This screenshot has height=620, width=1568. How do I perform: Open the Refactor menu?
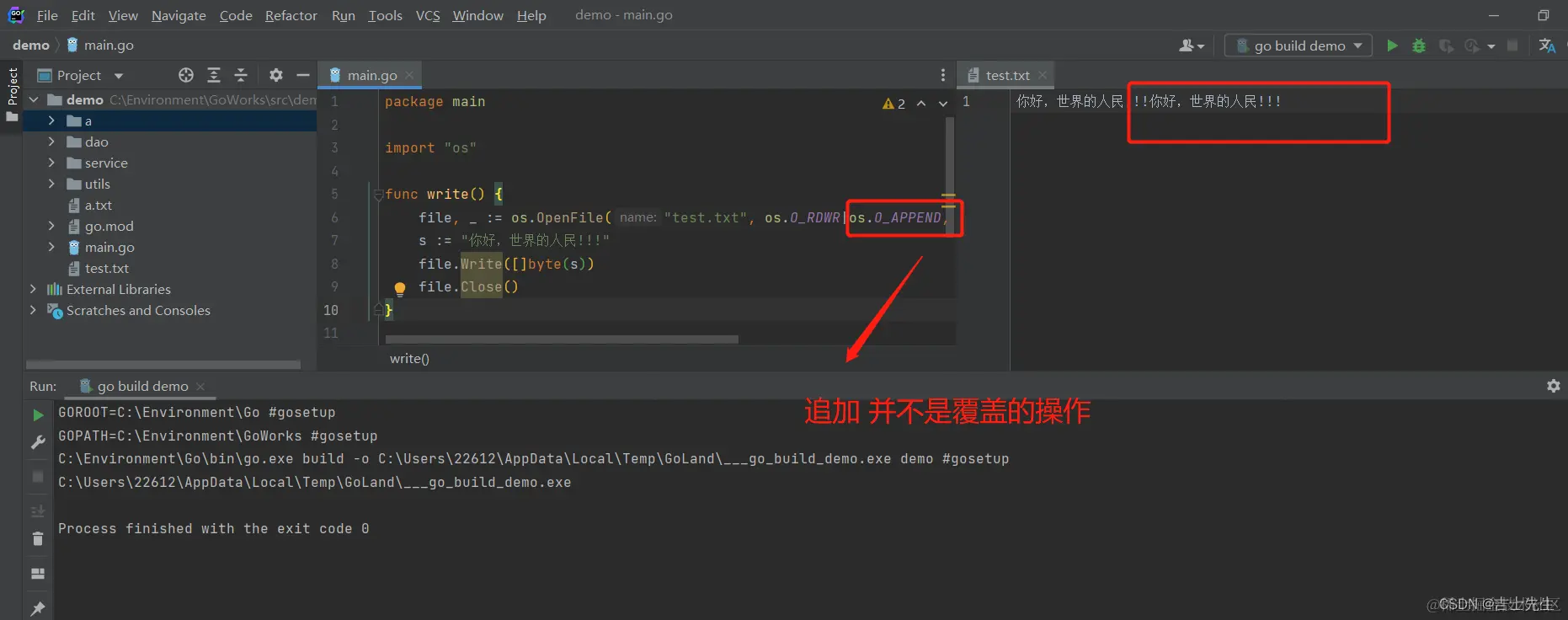[291, 15]
